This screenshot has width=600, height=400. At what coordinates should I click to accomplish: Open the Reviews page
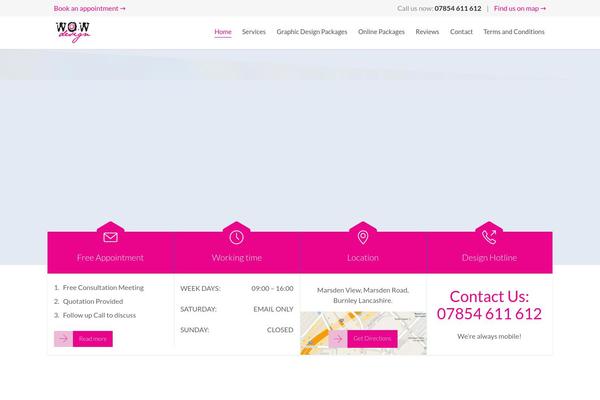pyautogui.click(x=427, y=32)
